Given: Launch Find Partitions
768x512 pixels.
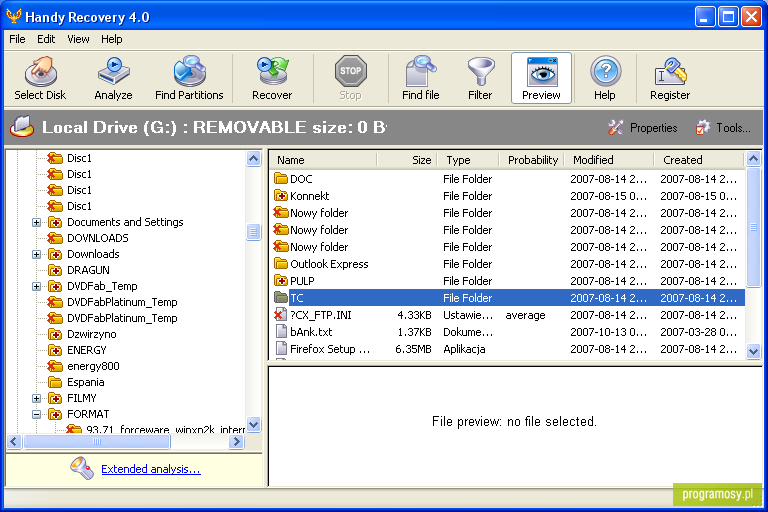Looking at the screenshot, I should point(189,78).
